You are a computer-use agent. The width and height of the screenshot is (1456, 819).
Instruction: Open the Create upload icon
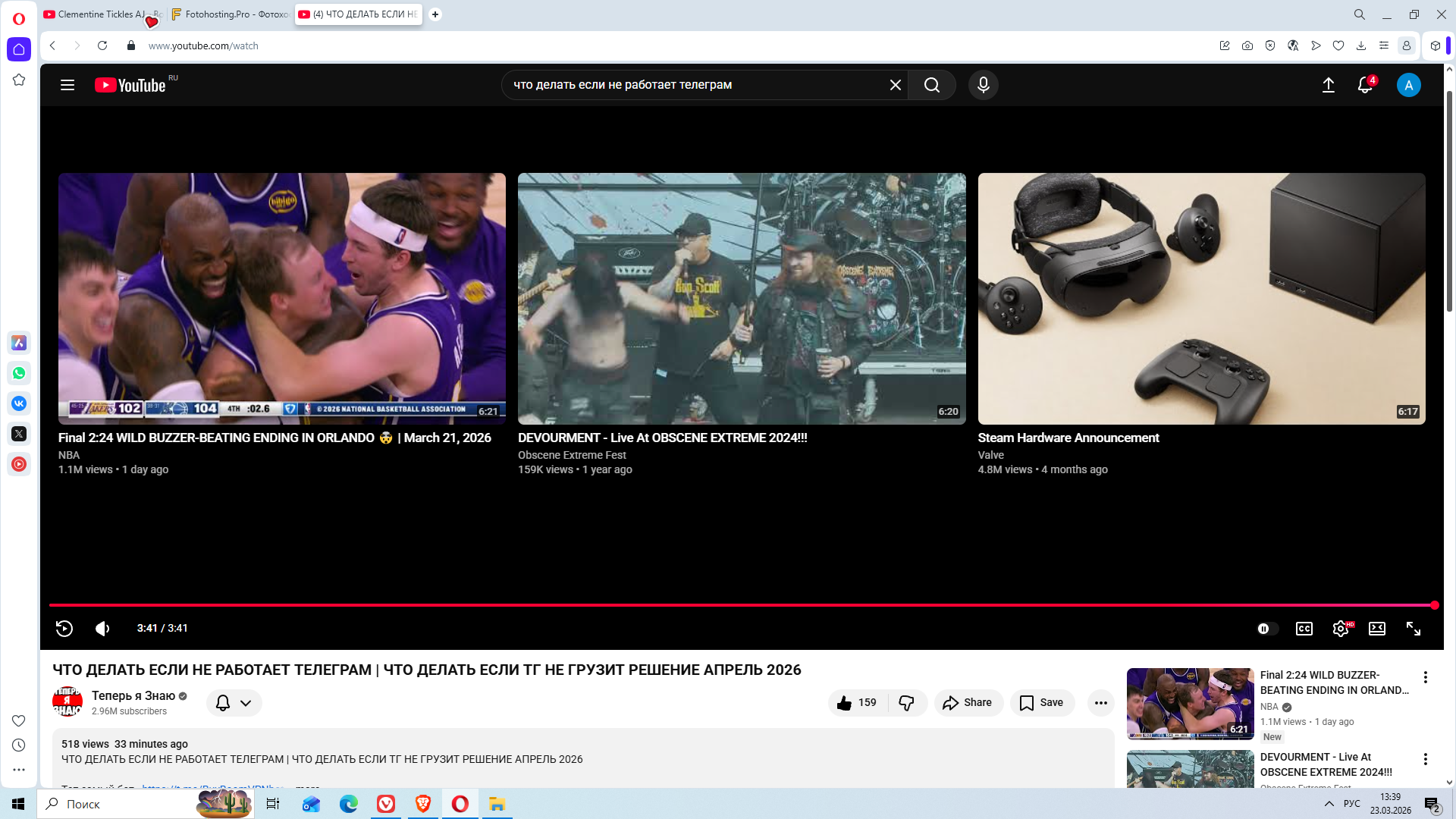tap(1328, 85)
